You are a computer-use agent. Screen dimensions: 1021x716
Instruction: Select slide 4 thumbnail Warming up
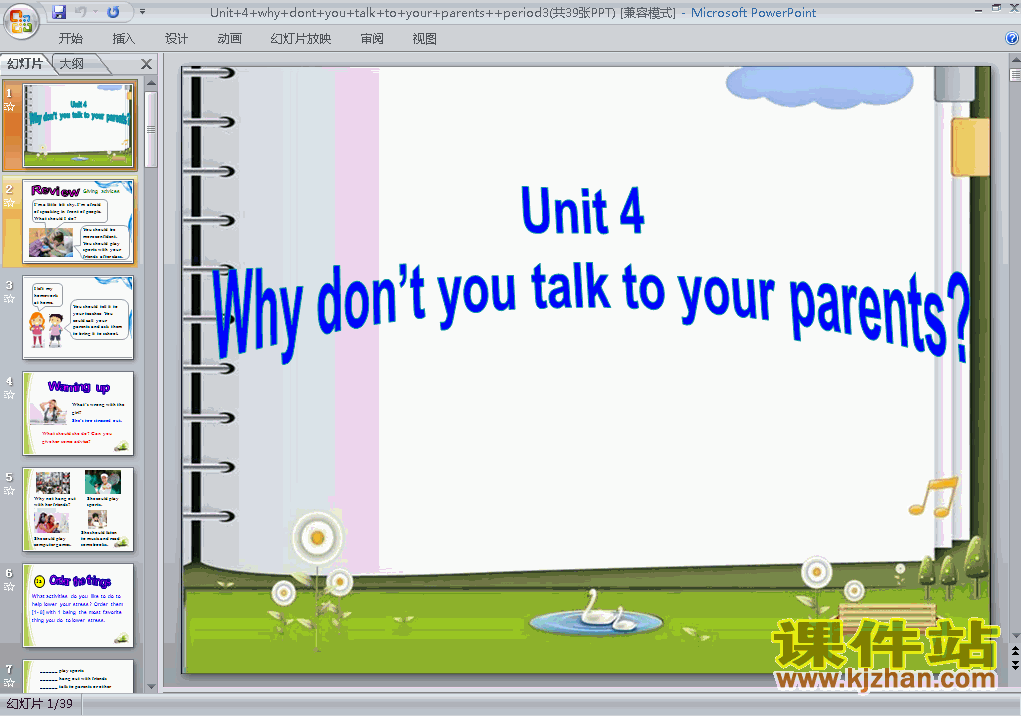tap(78, 413)
